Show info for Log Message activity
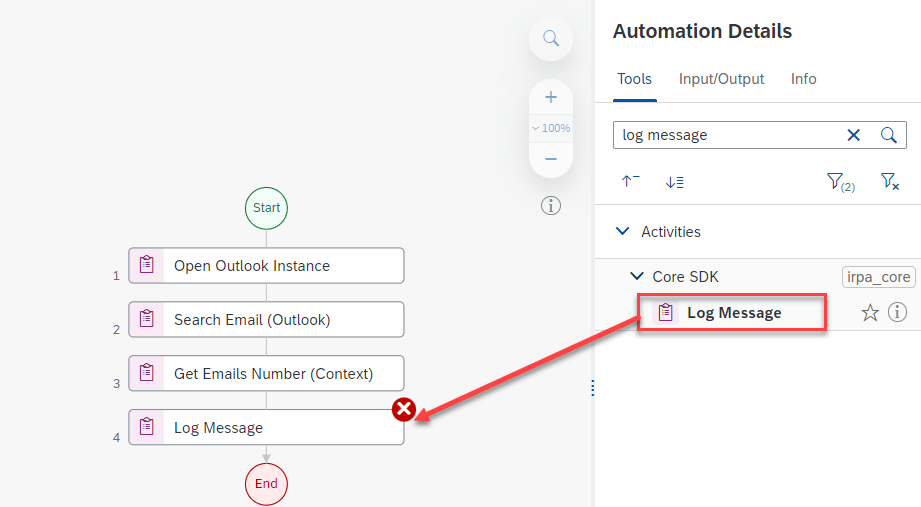 [x=897, y=313]
